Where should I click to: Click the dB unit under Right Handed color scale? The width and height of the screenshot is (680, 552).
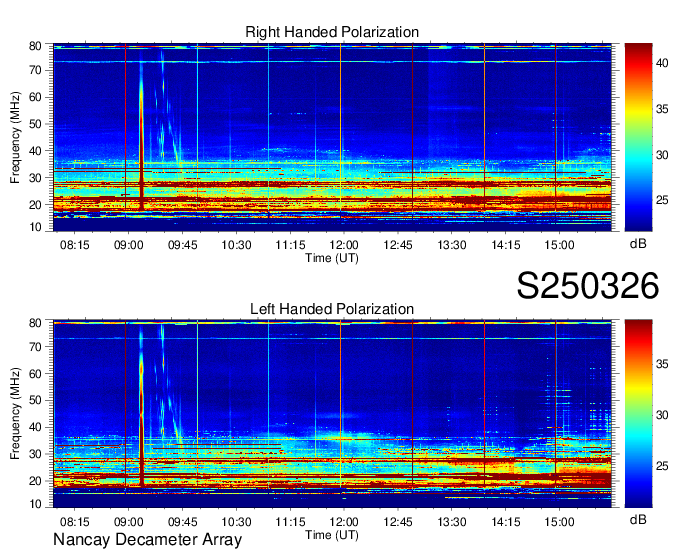pyautogui.click(x=638, y=244)
